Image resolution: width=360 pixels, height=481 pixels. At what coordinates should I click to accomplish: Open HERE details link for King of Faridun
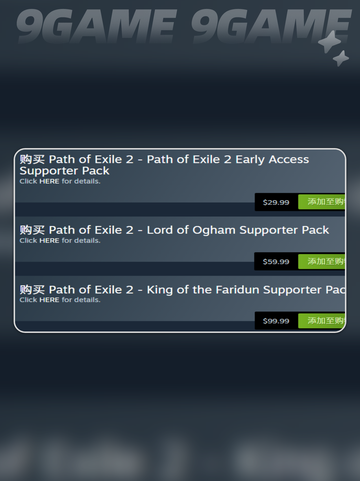click(49, 300)
